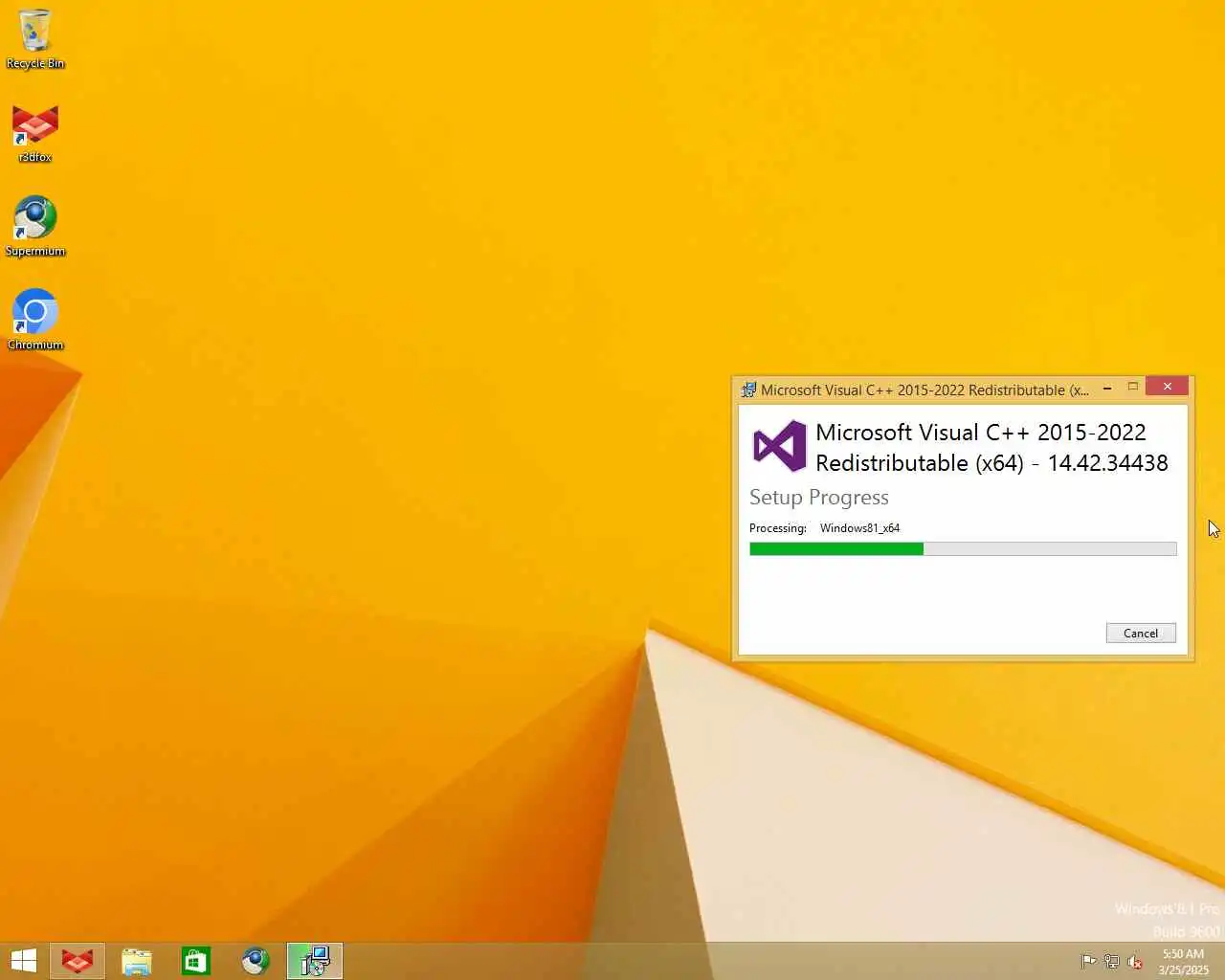Click the installer setup taskbar icon
The width and height of the screenshot is (1225, 980).
click(315, 961)
